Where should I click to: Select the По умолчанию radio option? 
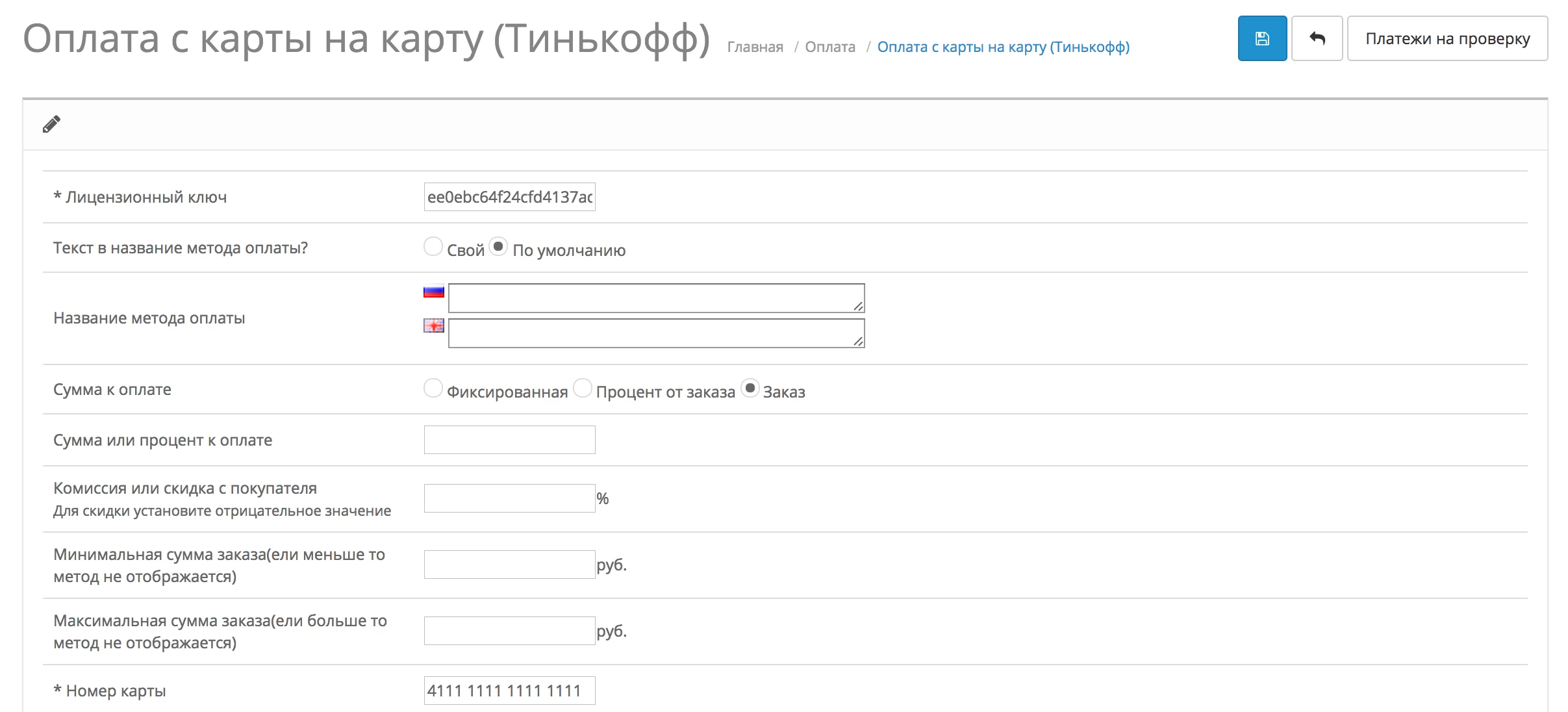tap(498, 246)
